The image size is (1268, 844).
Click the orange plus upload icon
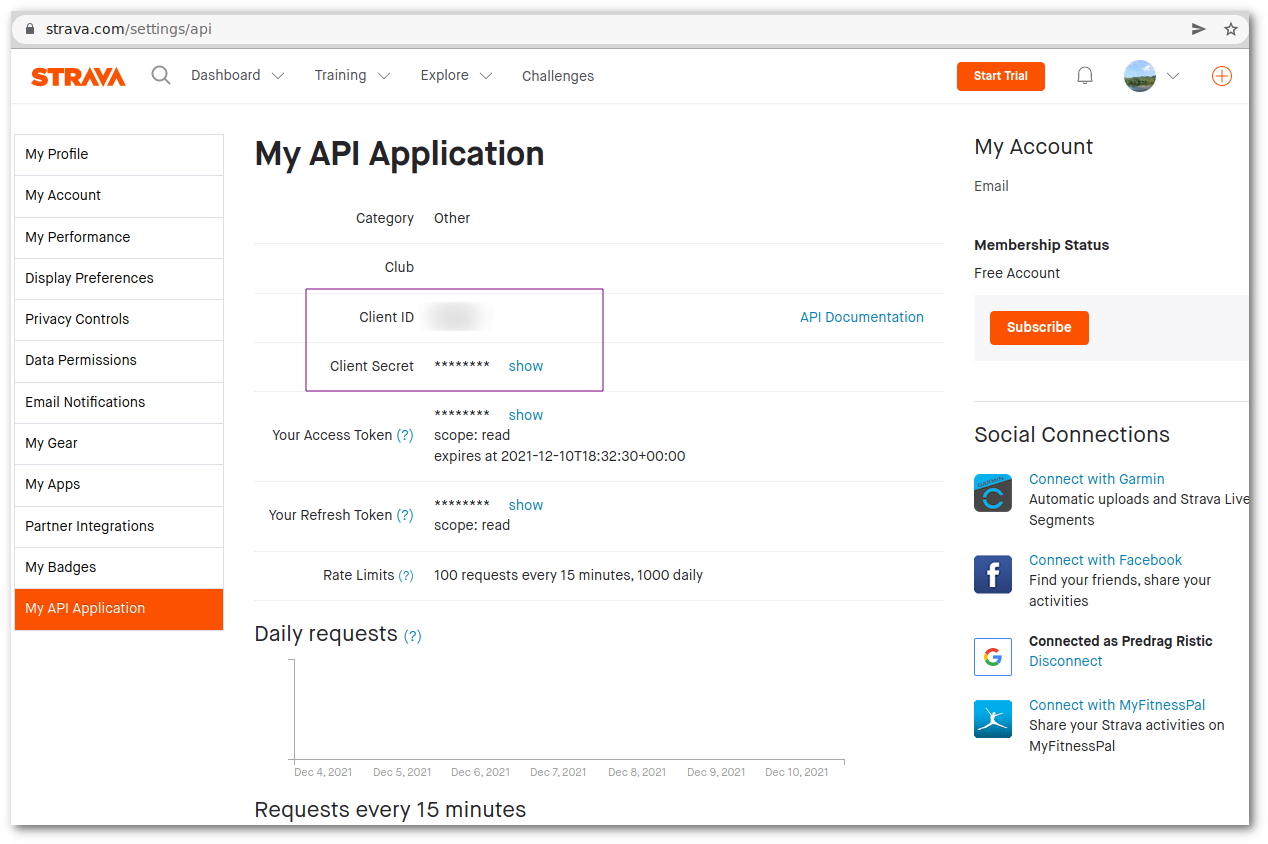(1222, 76)
